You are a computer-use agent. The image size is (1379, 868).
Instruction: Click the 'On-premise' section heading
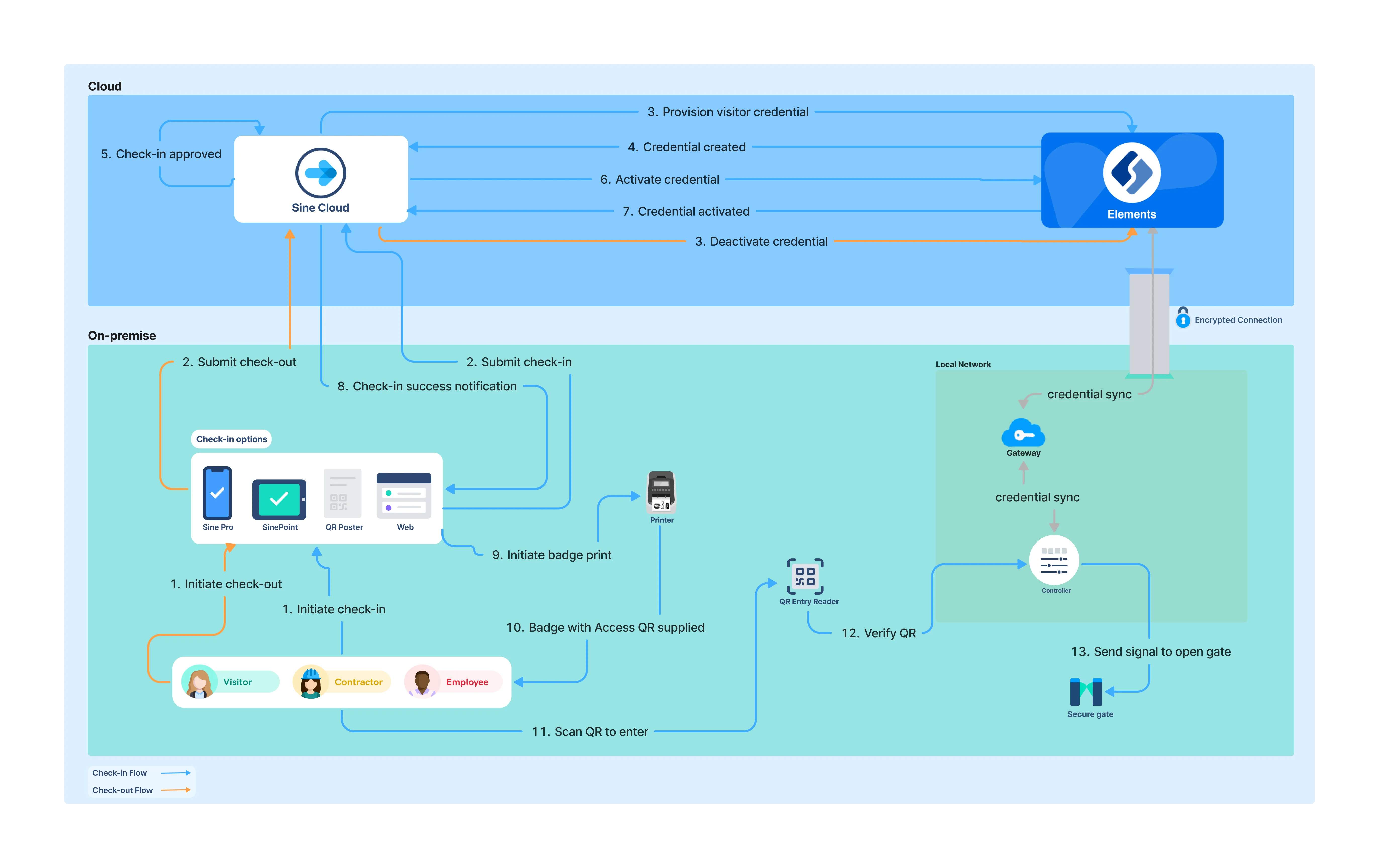tap(122, 336)
